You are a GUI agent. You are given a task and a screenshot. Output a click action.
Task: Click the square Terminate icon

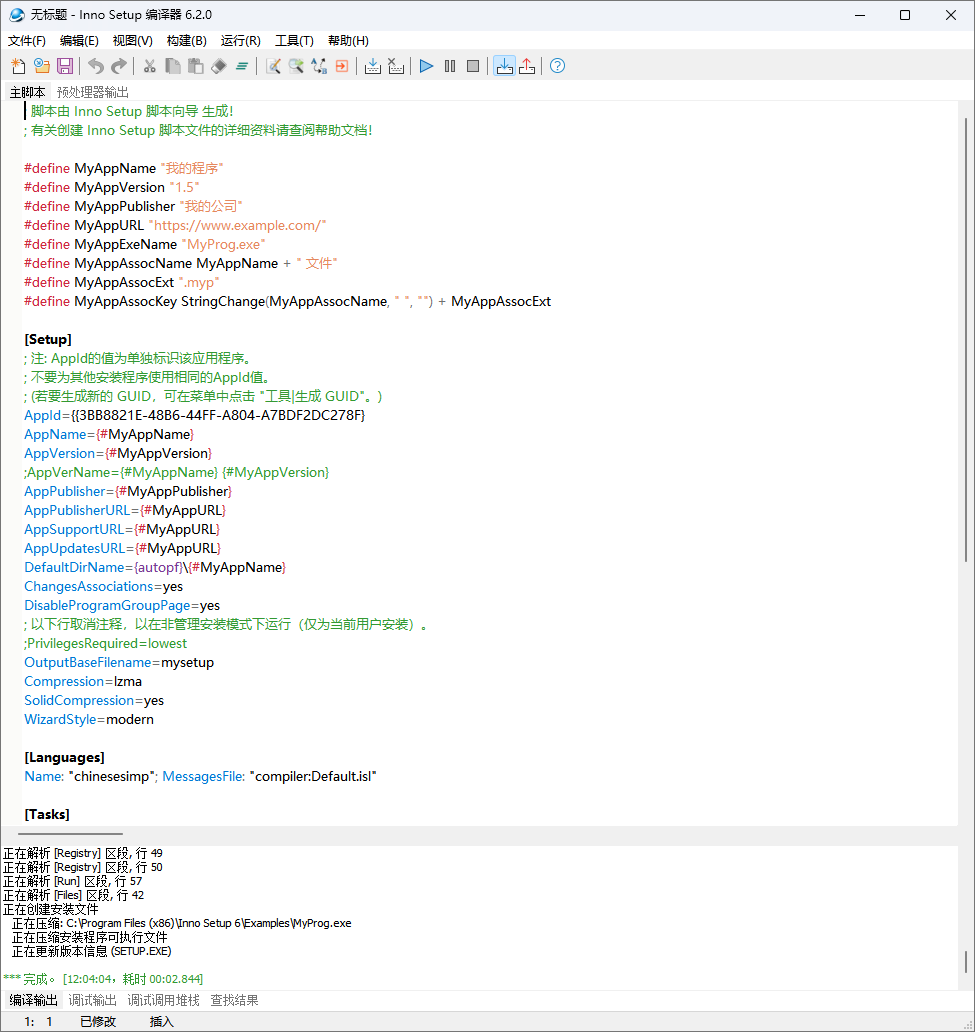(473, 66)
